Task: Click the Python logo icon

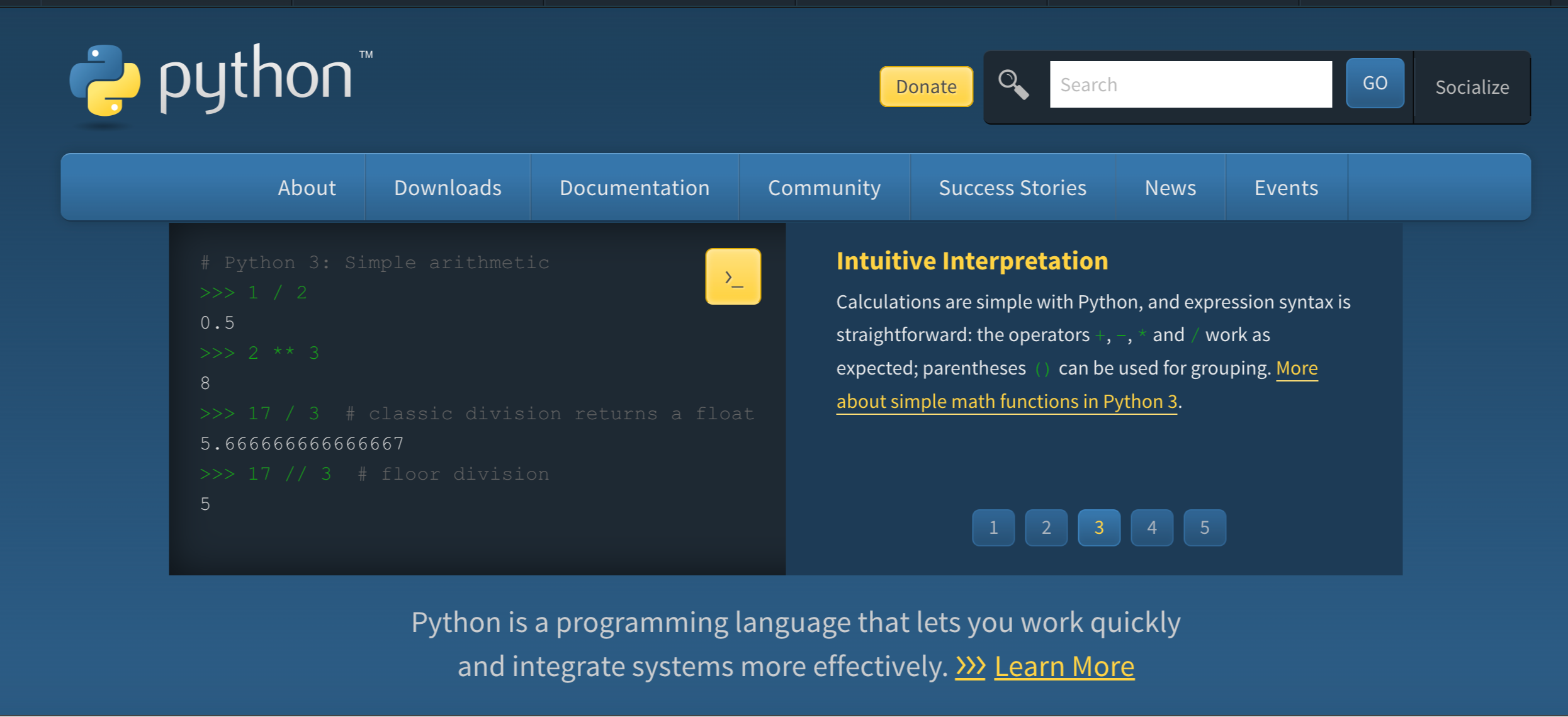Action: 104,81
